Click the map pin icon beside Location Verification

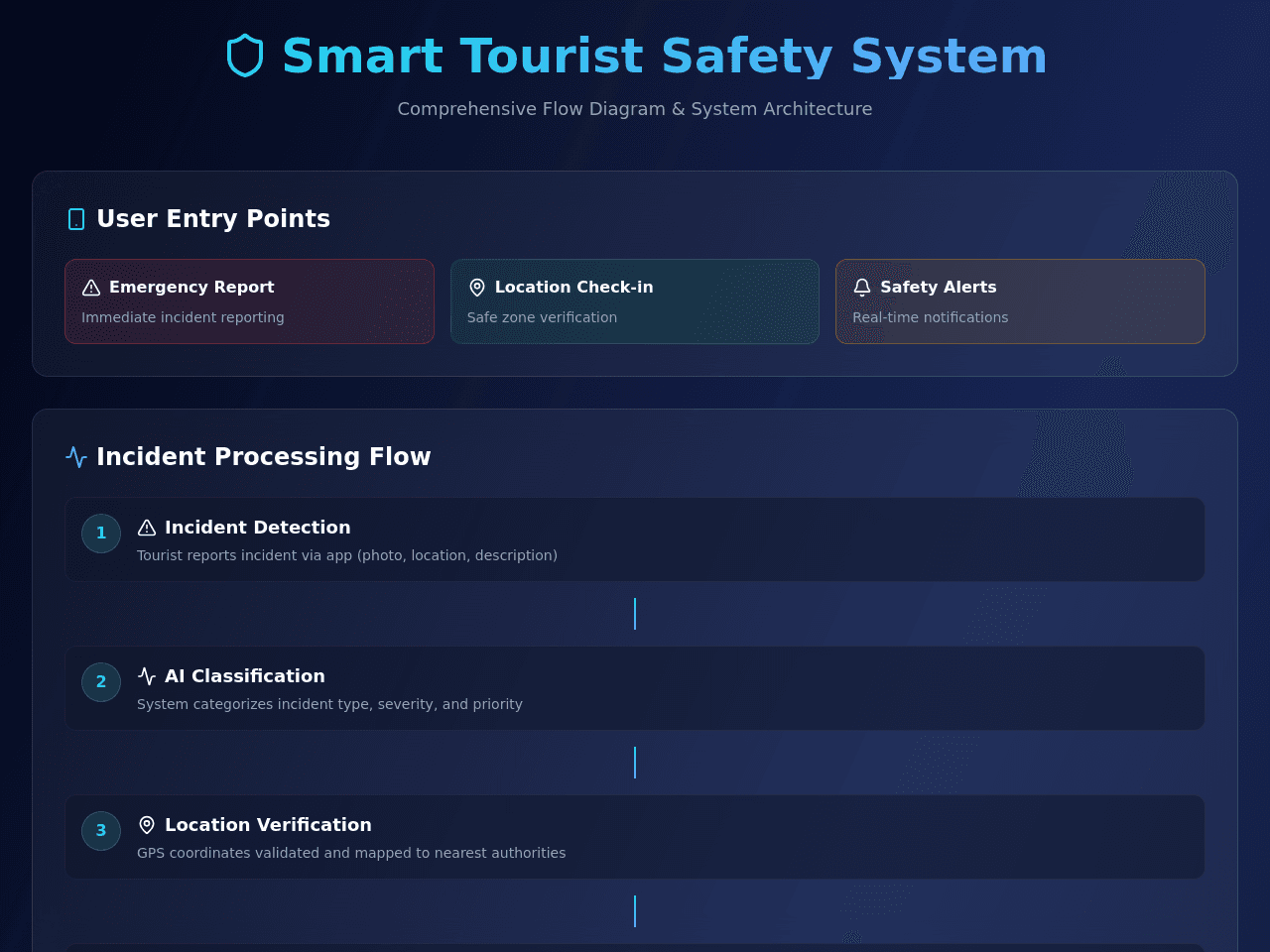(147, 825)
